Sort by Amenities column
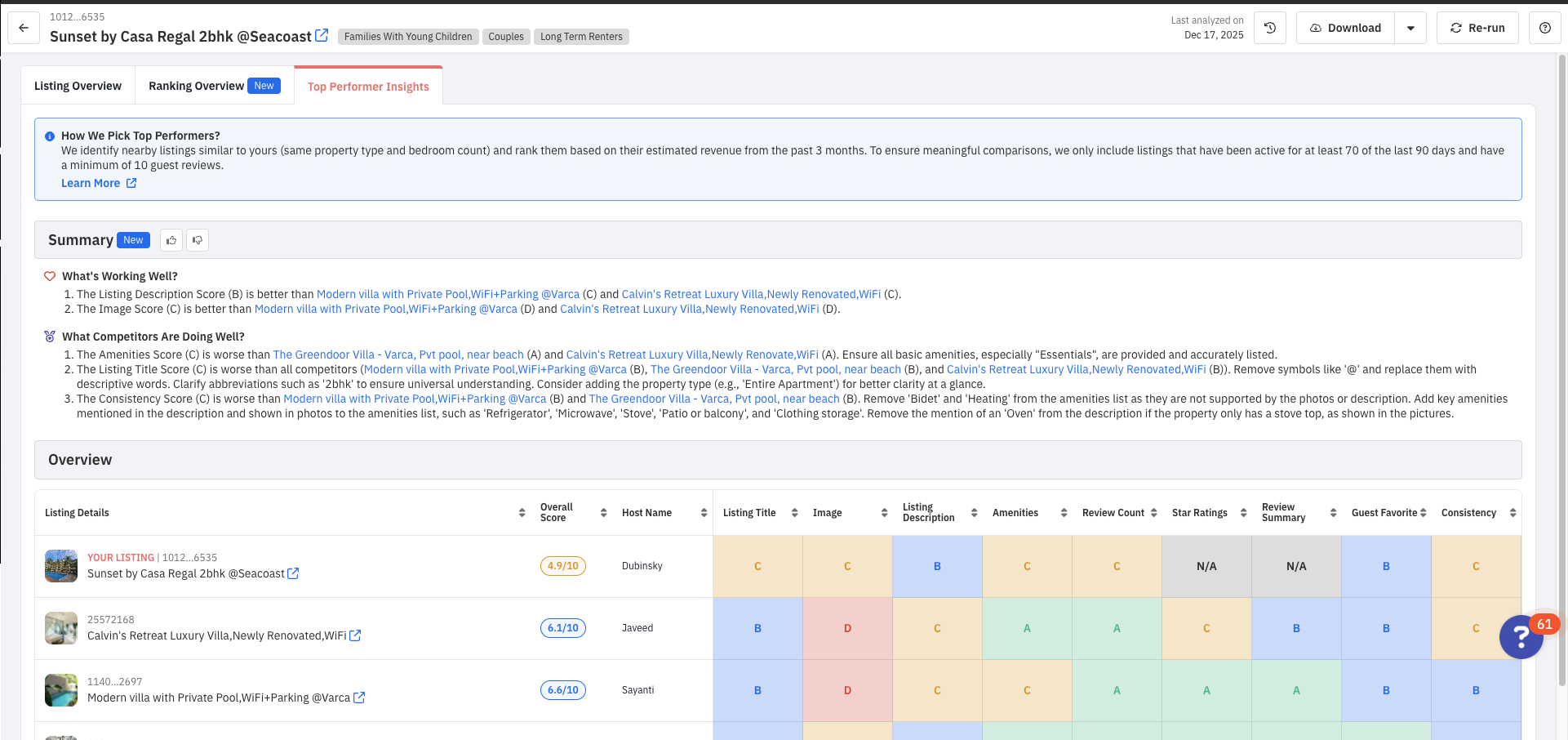 pyautogui.click(x=1064, y=513)
